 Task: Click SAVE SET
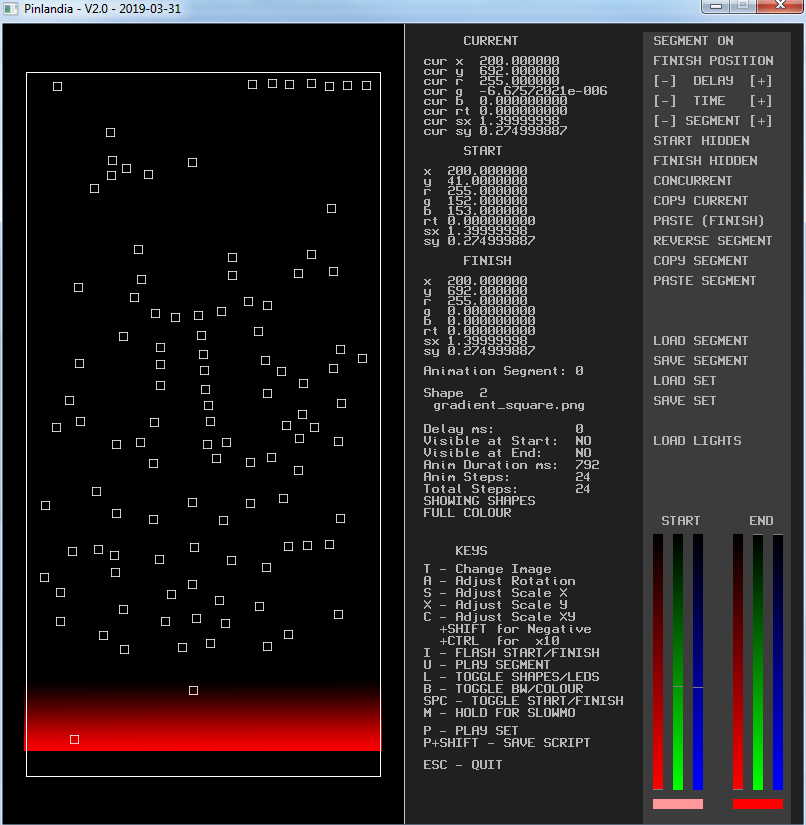tap(685, 401)
